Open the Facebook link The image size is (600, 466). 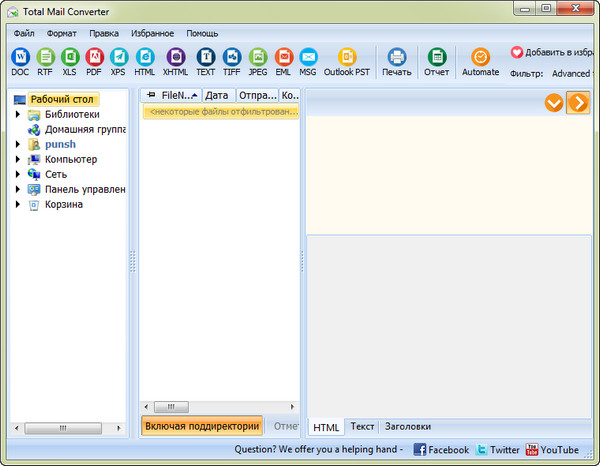tap(441, 450)
